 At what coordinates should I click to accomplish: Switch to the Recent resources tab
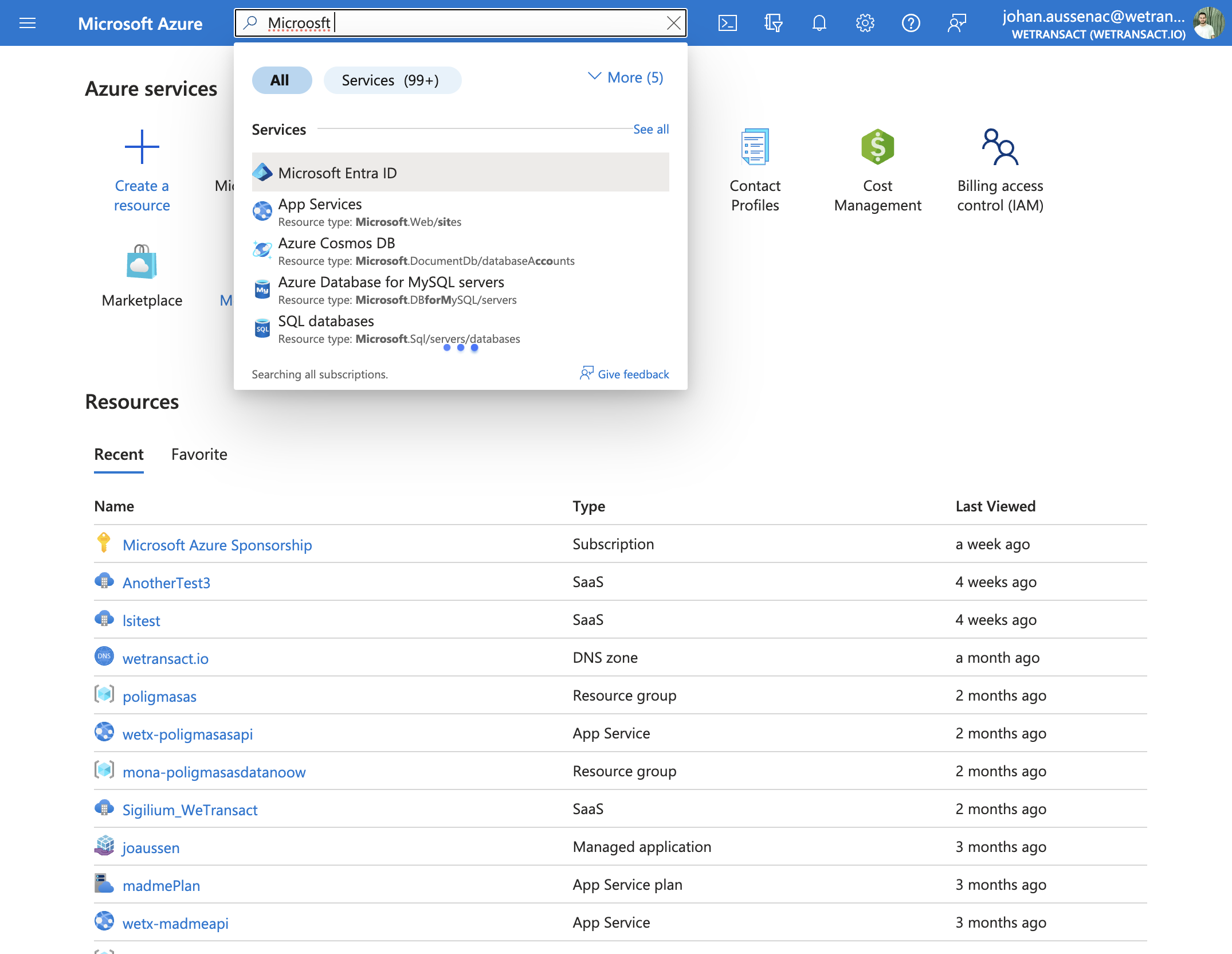point(119,454)
